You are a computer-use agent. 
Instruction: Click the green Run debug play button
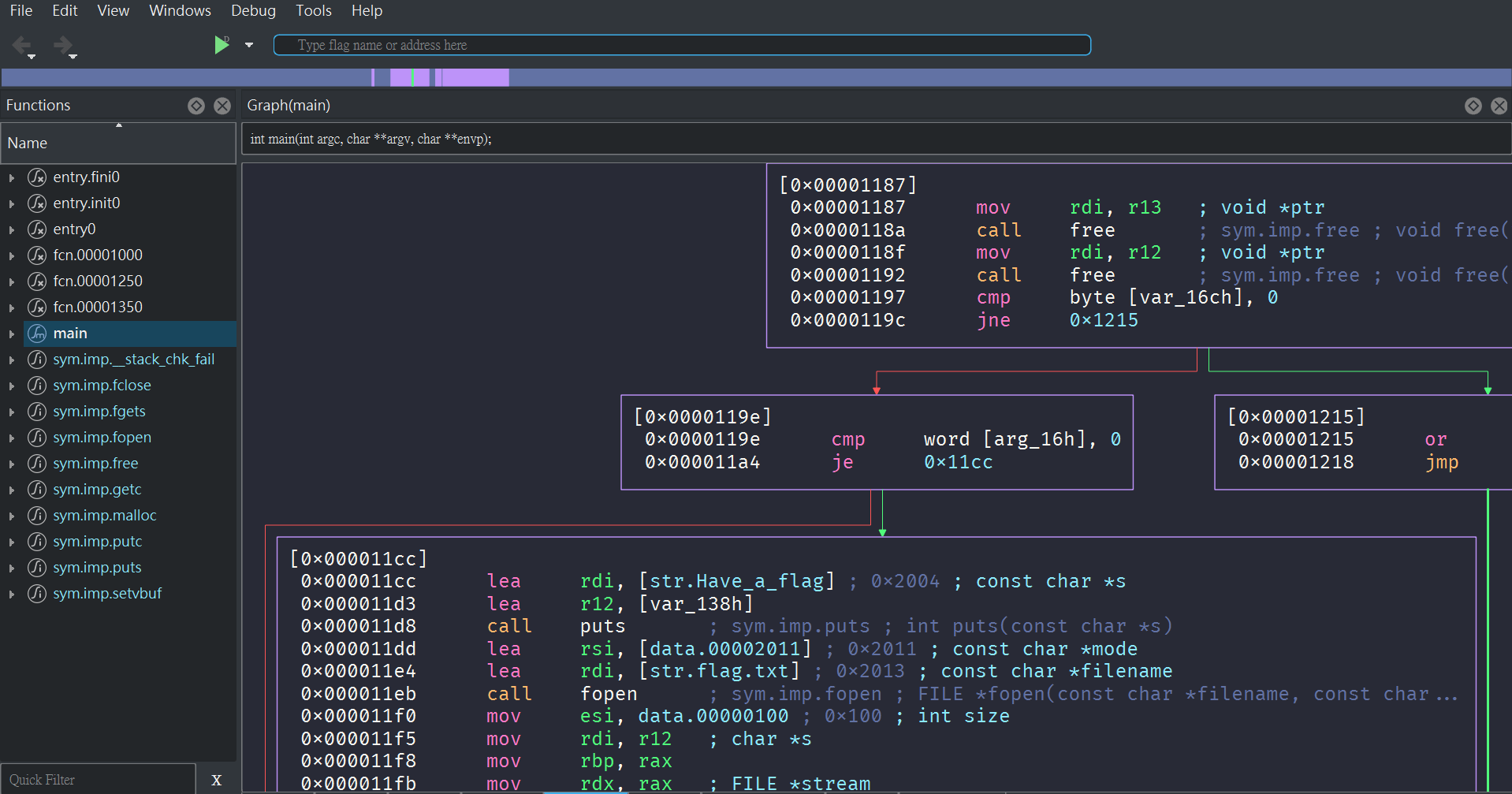click(x=222, y=45)
